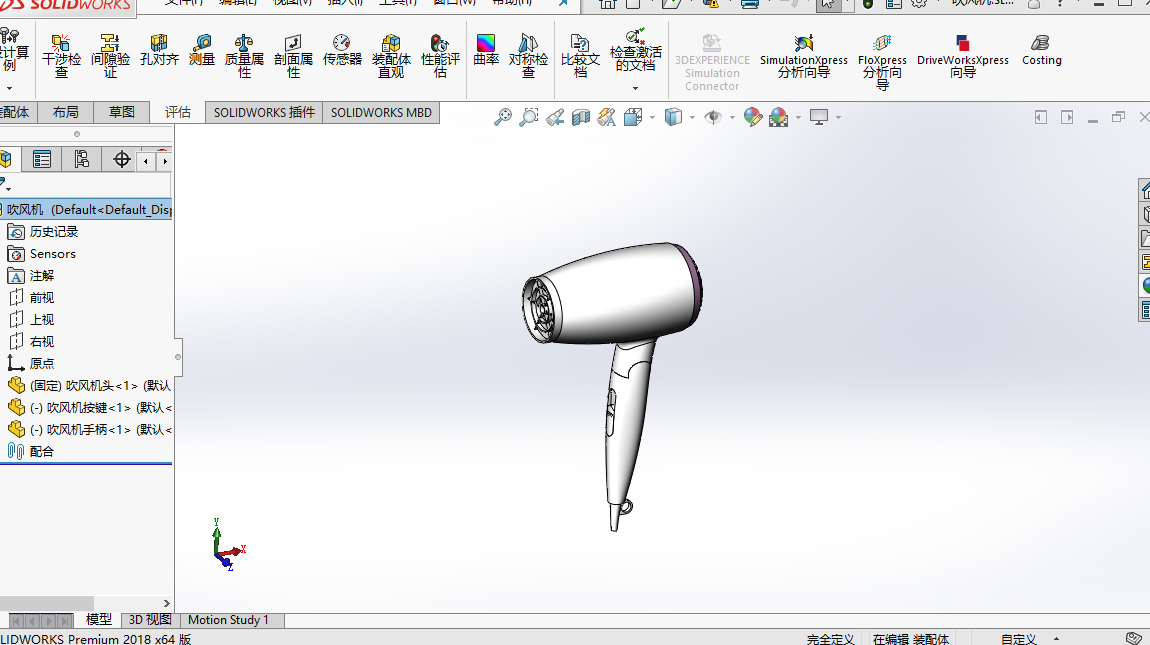Restore the previous view
This screenshot has width=1150, height=645.
click(x=555, y=117)
